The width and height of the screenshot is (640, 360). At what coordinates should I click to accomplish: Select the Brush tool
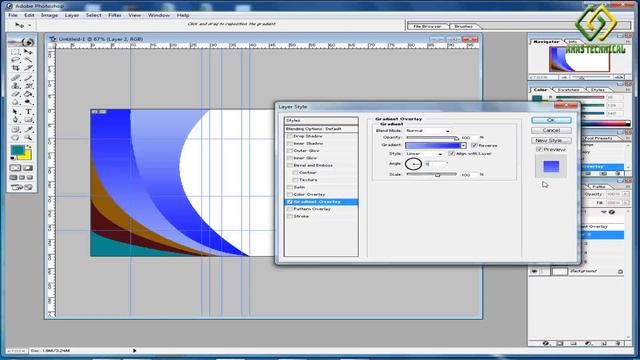click(x=28, y=77)
